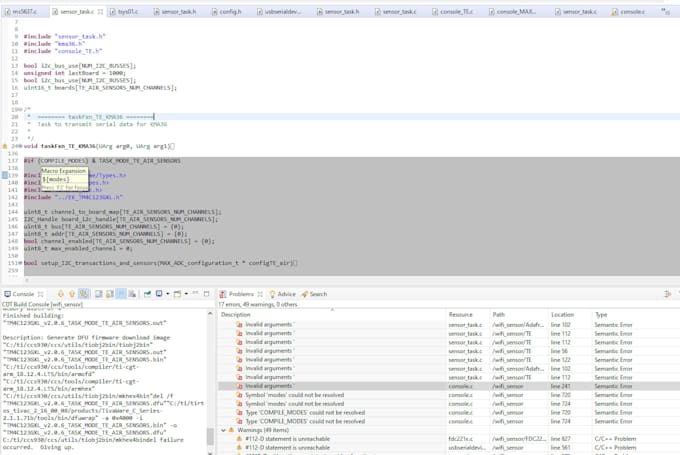Image resolution: width=680 pixels, height=455 pixels.
Task: Show next build error in console toolbar
Action: click(61, 294)
